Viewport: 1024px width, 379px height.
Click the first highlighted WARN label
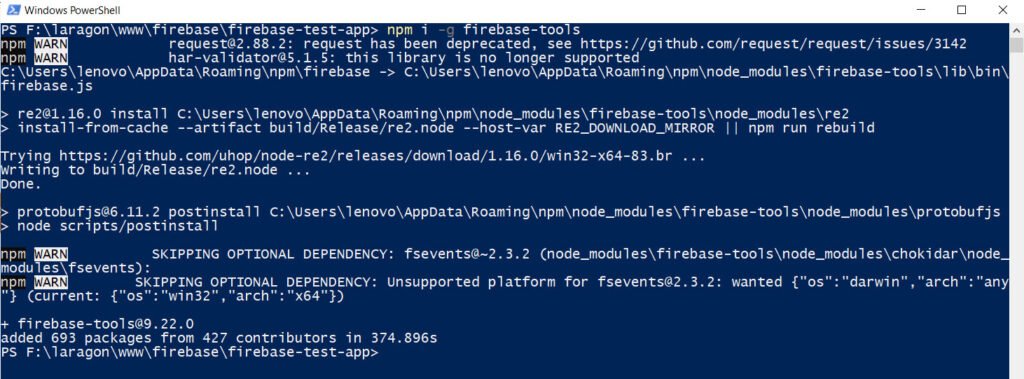[50, 44]
